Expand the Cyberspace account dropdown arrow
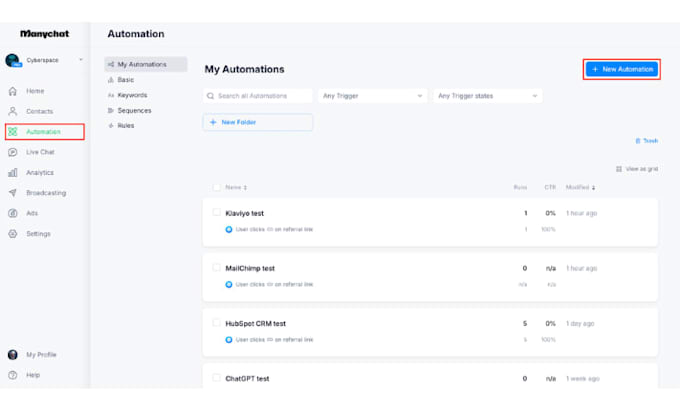 [81, 60]
